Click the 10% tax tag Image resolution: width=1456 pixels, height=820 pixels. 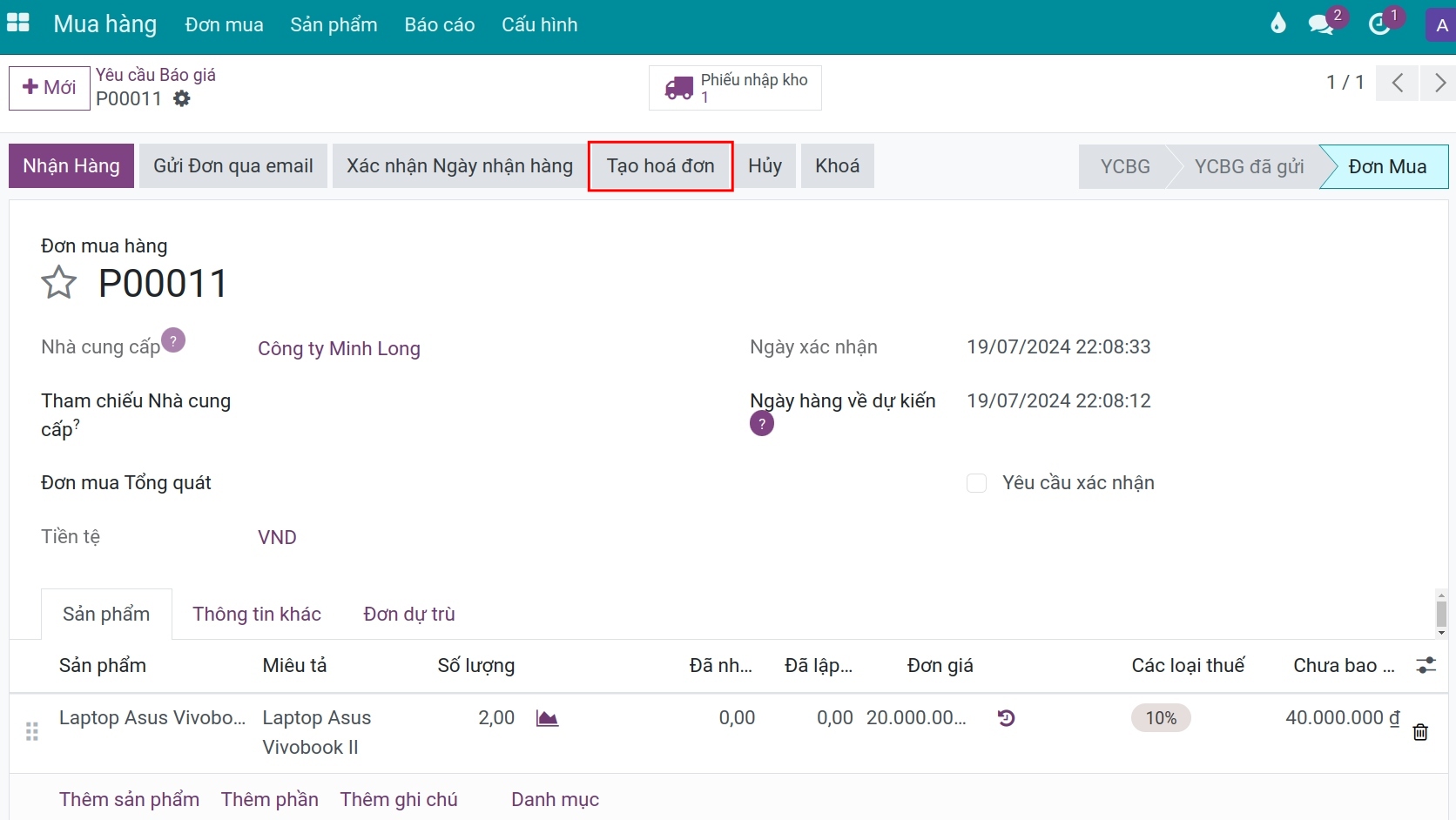(x=1161, y=718)
